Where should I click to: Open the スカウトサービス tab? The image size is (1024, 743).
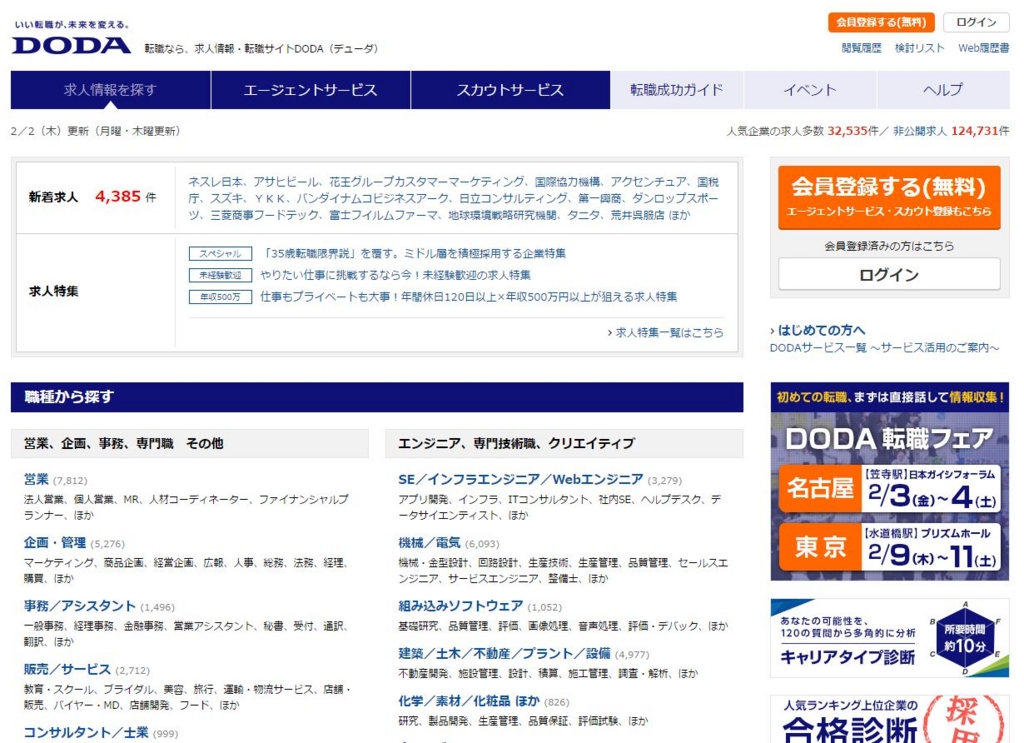click(510, 90)
